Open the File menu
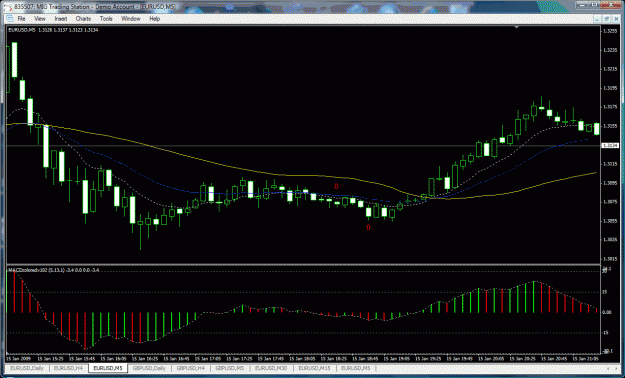This screenshot has width=625, height=378. pyautogui.click(x=21, y=19)
